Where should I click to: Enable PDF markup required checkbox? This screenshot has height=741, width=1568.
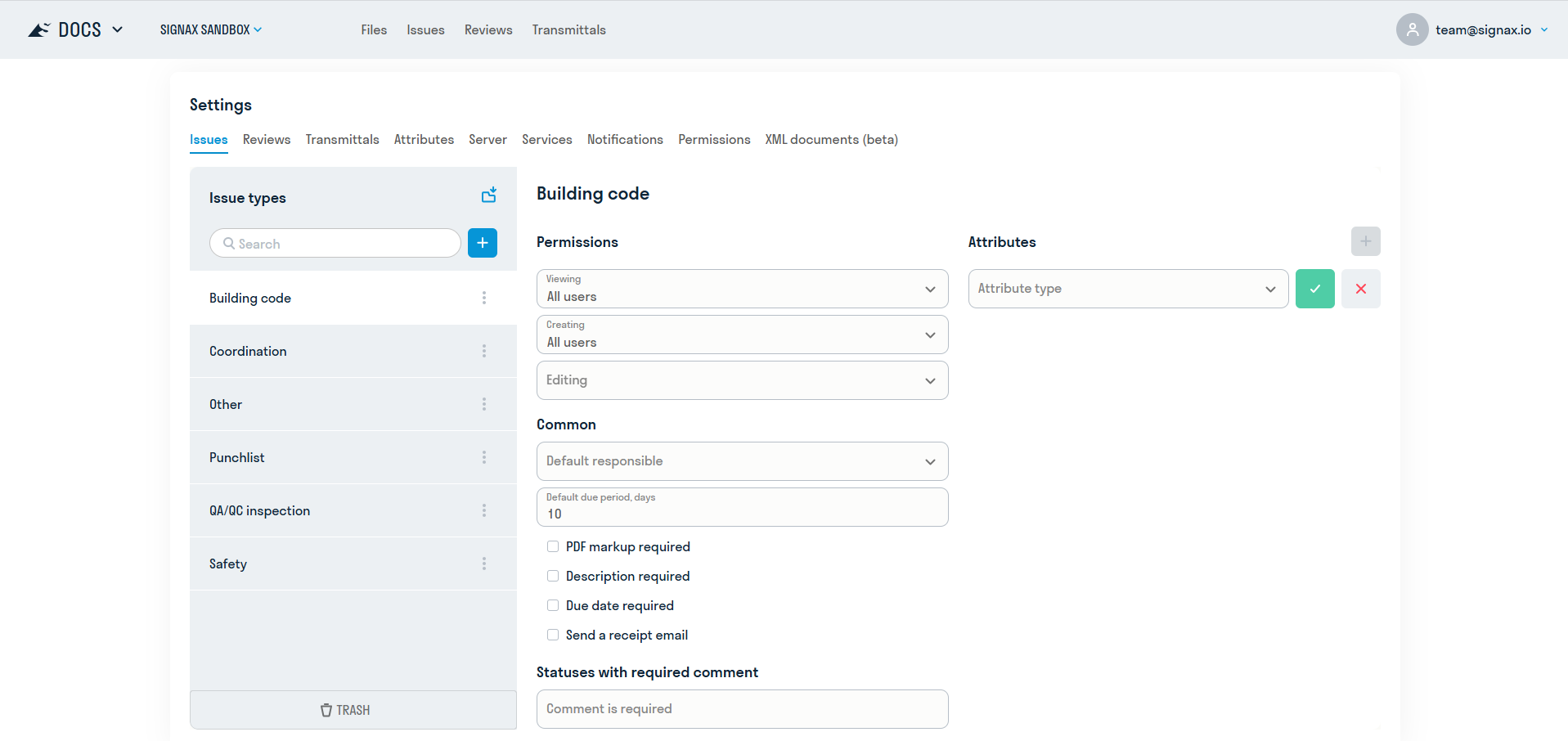553,546
